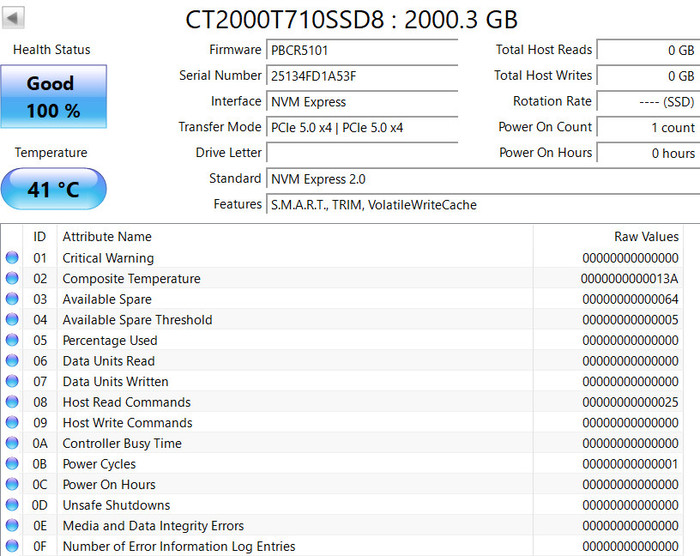The image size is (700, 556).
Task: Click the status icon for Number of Error Information Log Entries
Action: (x=12, y=546)
